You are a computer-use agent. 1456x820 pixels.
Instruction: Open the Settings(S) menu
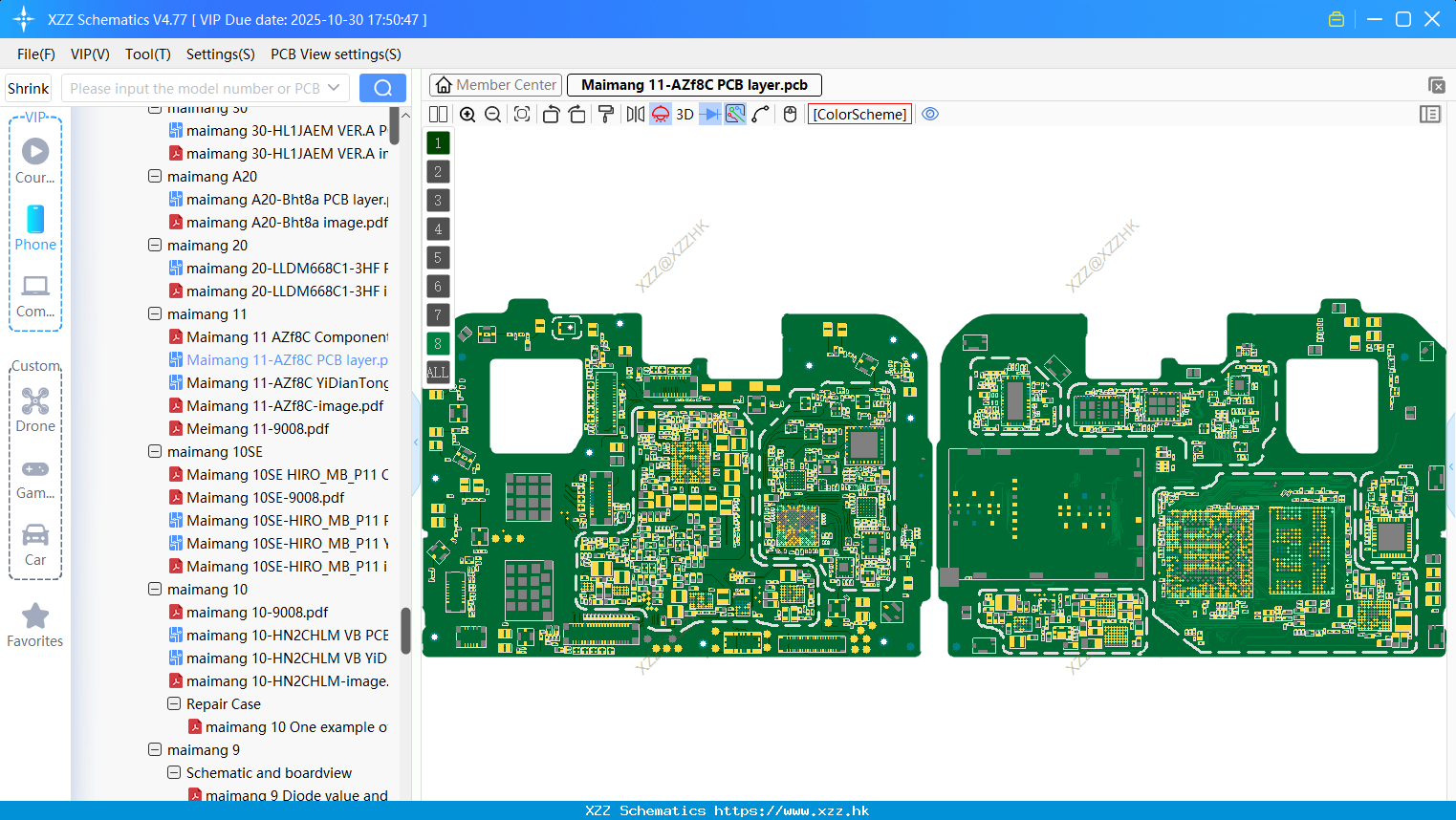221,54
